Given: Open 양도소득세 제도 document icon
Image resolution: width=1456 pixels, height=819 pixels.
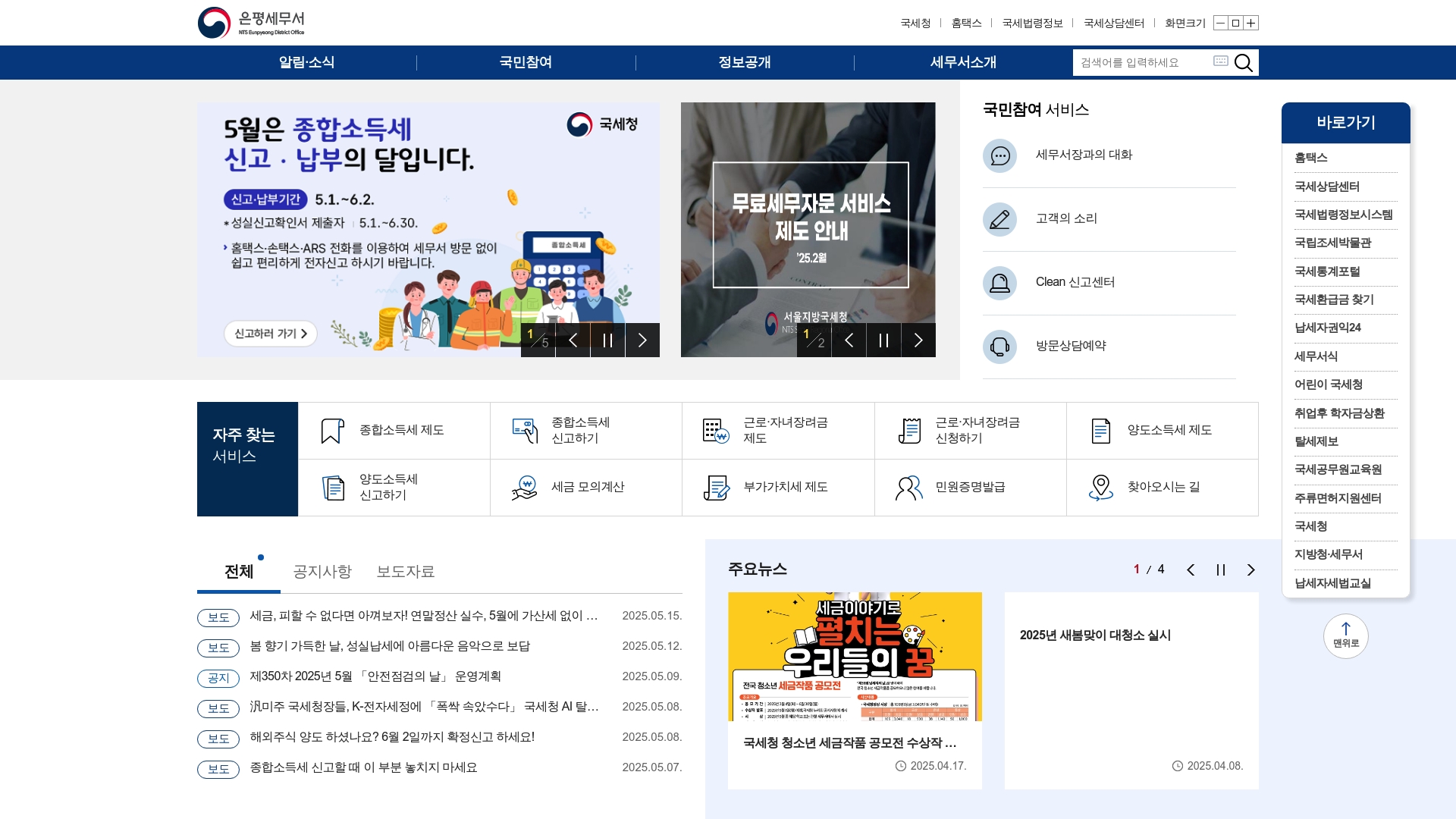Looking at the screenshot, I should (1100, 431).
